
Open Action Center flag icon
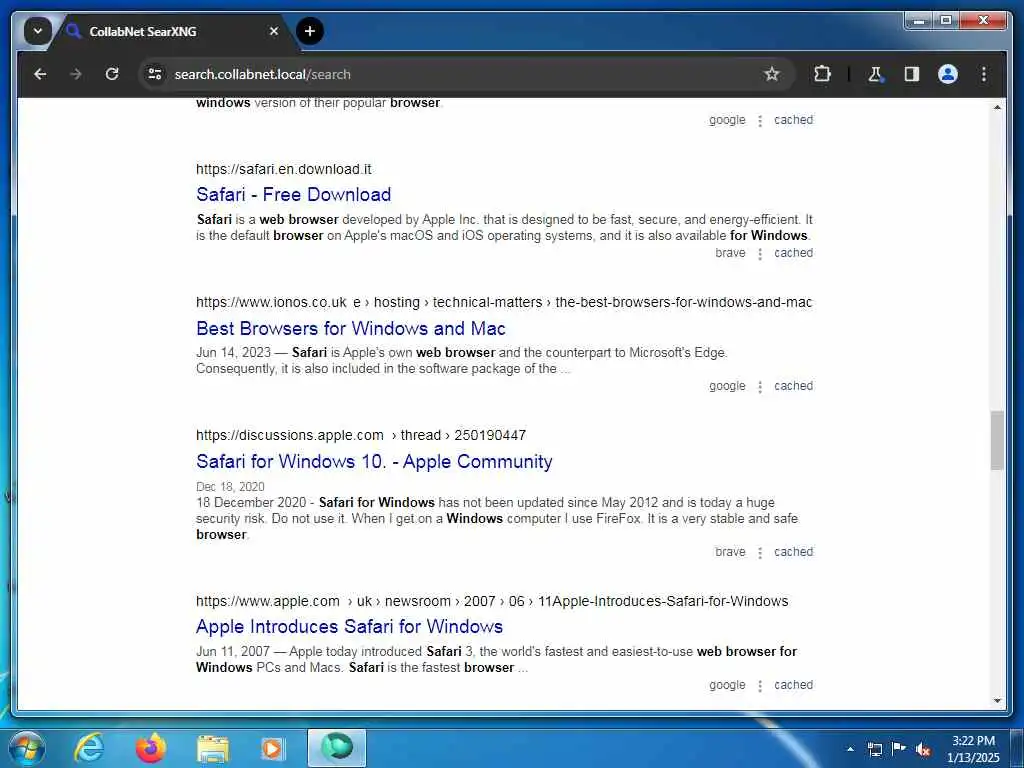point(899,748)
